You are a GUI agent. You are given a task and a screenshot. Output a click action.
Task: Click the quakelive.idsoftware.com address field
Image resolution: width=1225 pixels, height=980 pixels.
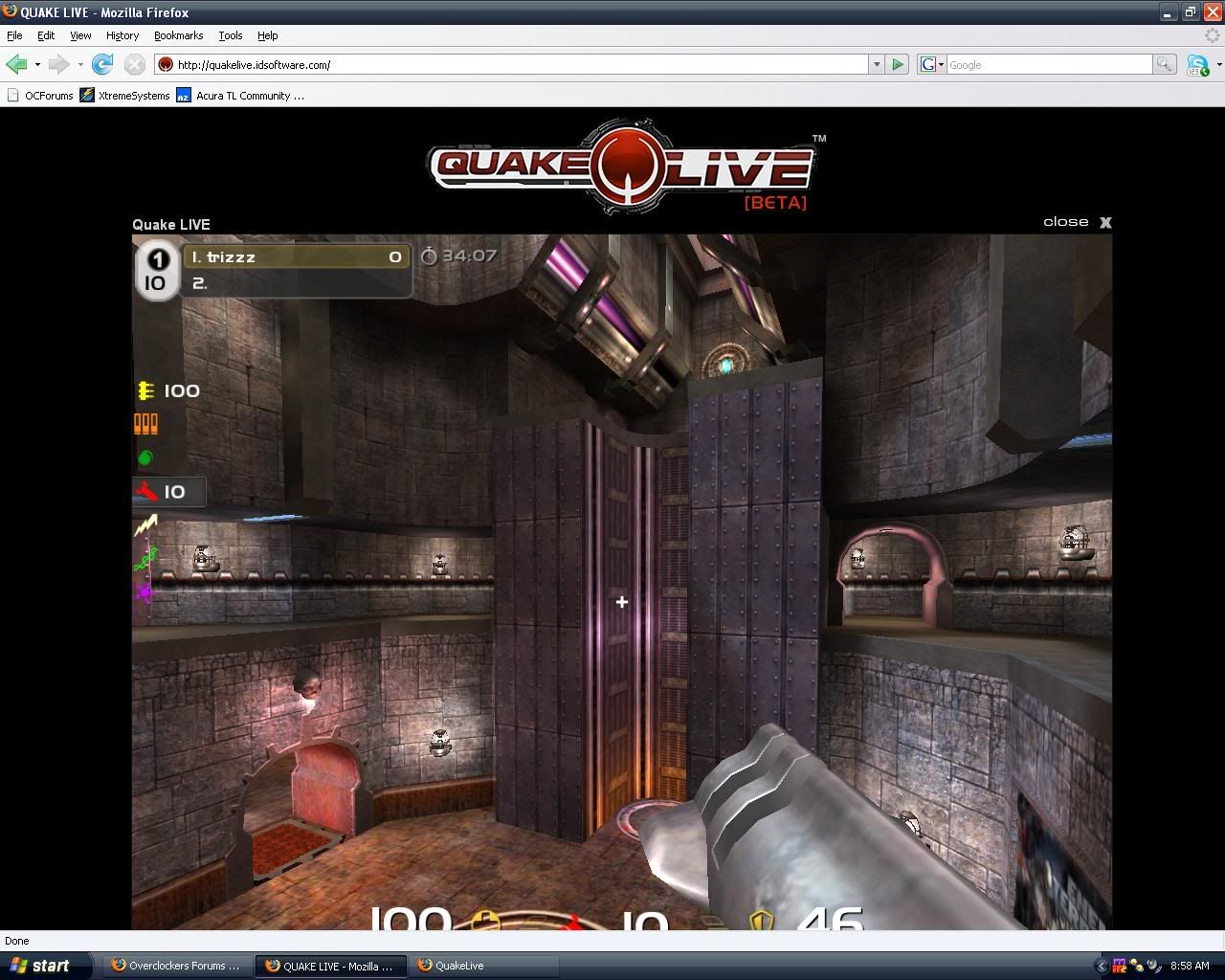click(x=517, y=64)
